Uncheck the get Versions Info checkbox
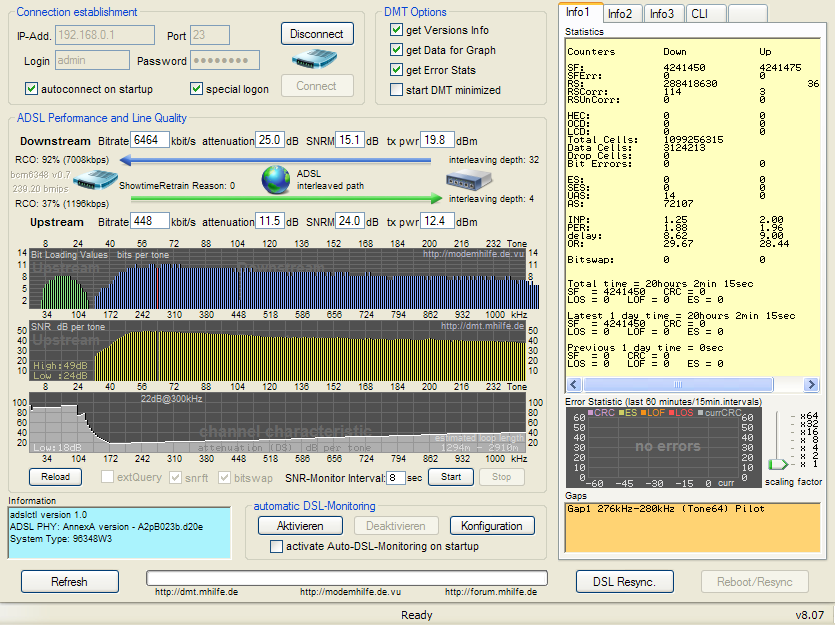Screen dimensions: 835x625 click(396, 30)
